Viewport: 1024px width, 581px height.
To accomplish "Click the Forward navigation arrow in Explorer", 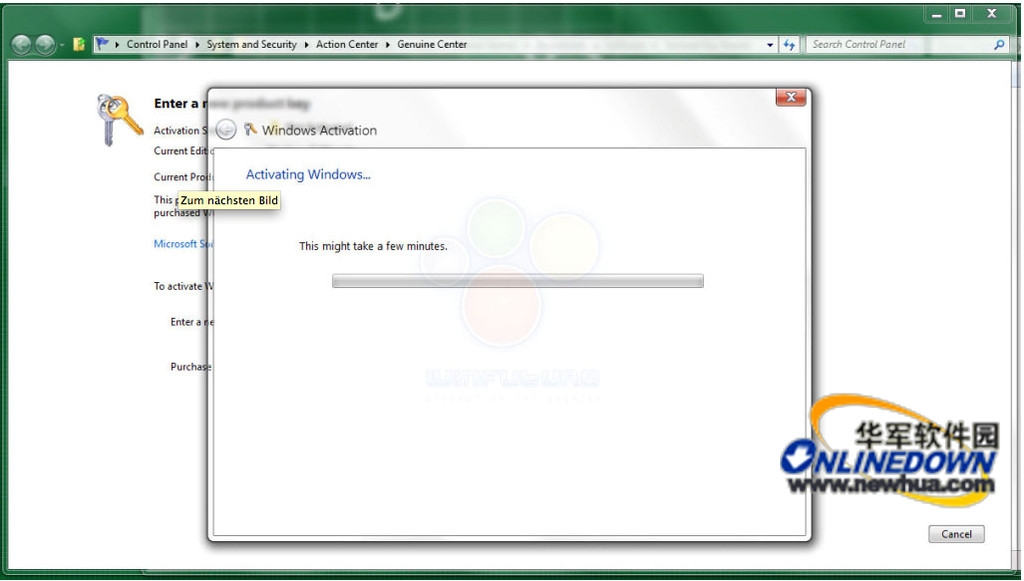I will point(44,44).
